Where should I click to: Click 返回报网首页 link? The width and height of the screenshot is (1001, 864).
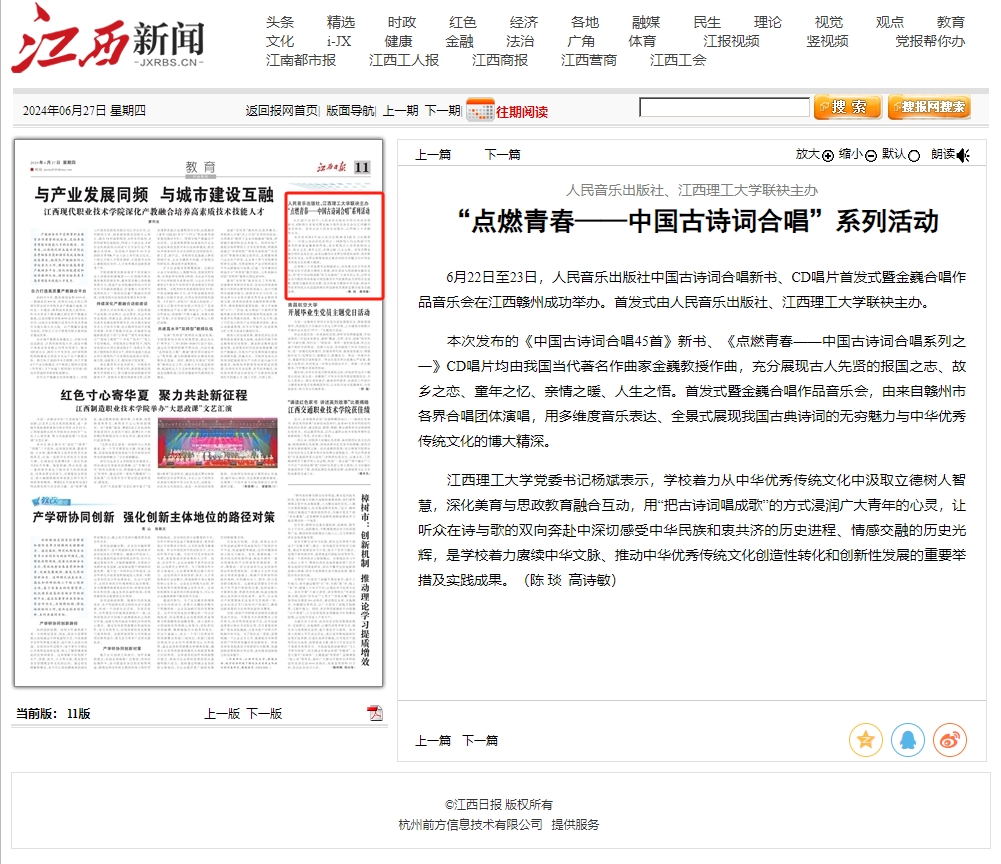[282, 111]
